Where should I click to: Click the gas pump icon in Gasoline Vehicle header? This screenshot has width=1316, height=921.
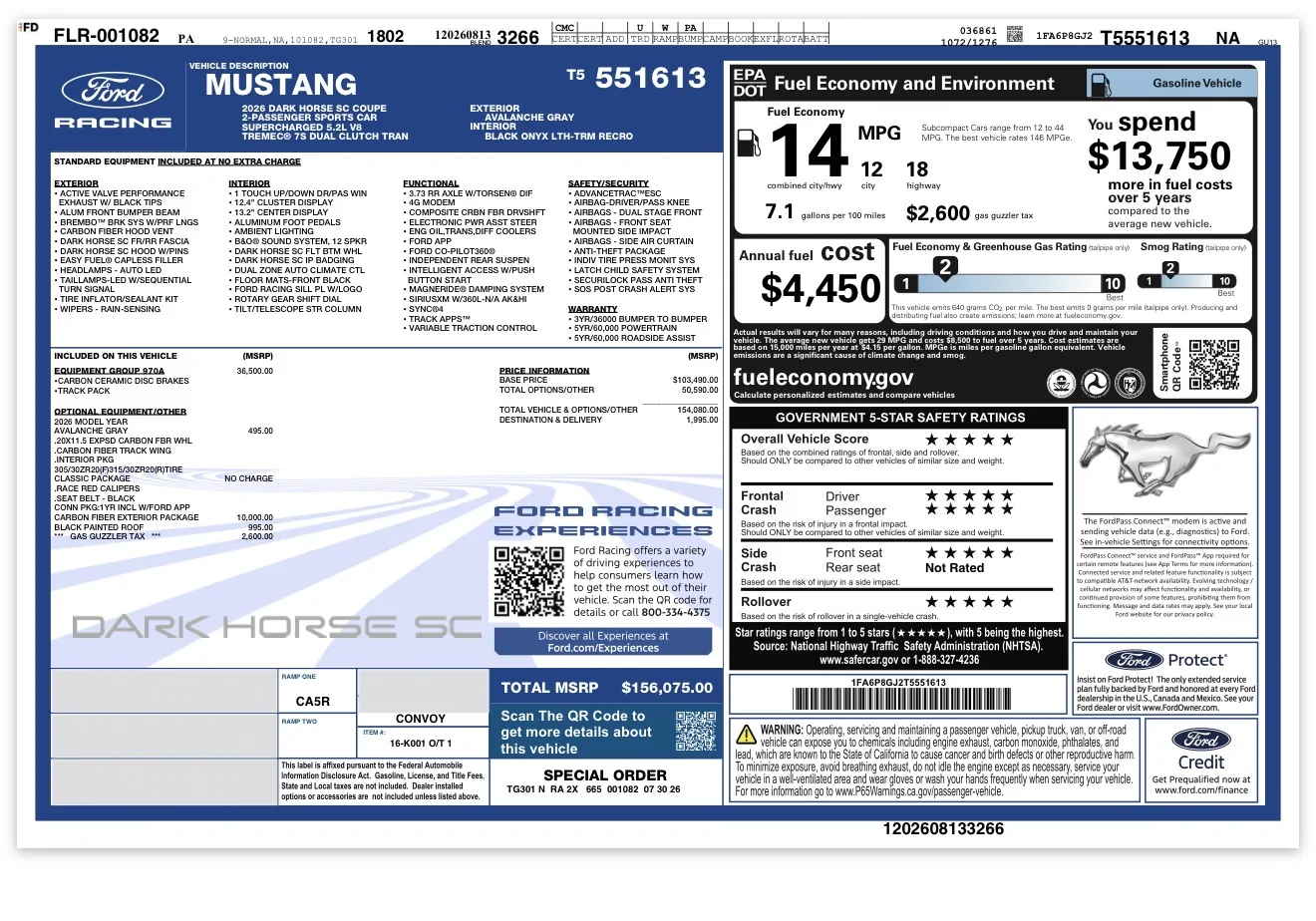(1101, 84)
